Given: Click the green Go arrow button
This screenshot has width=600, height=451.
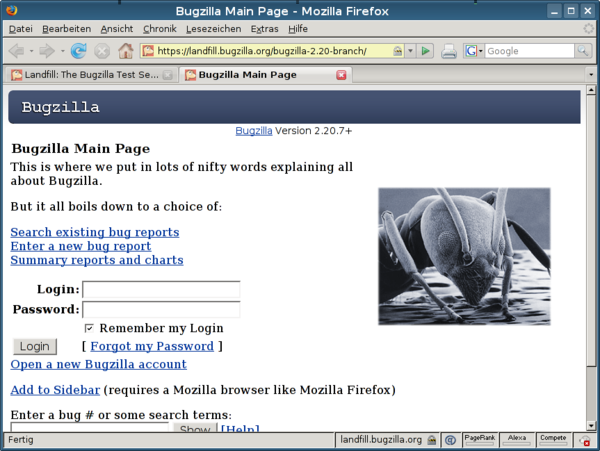Looking at the screenshot, I should (x=425, y=51).
